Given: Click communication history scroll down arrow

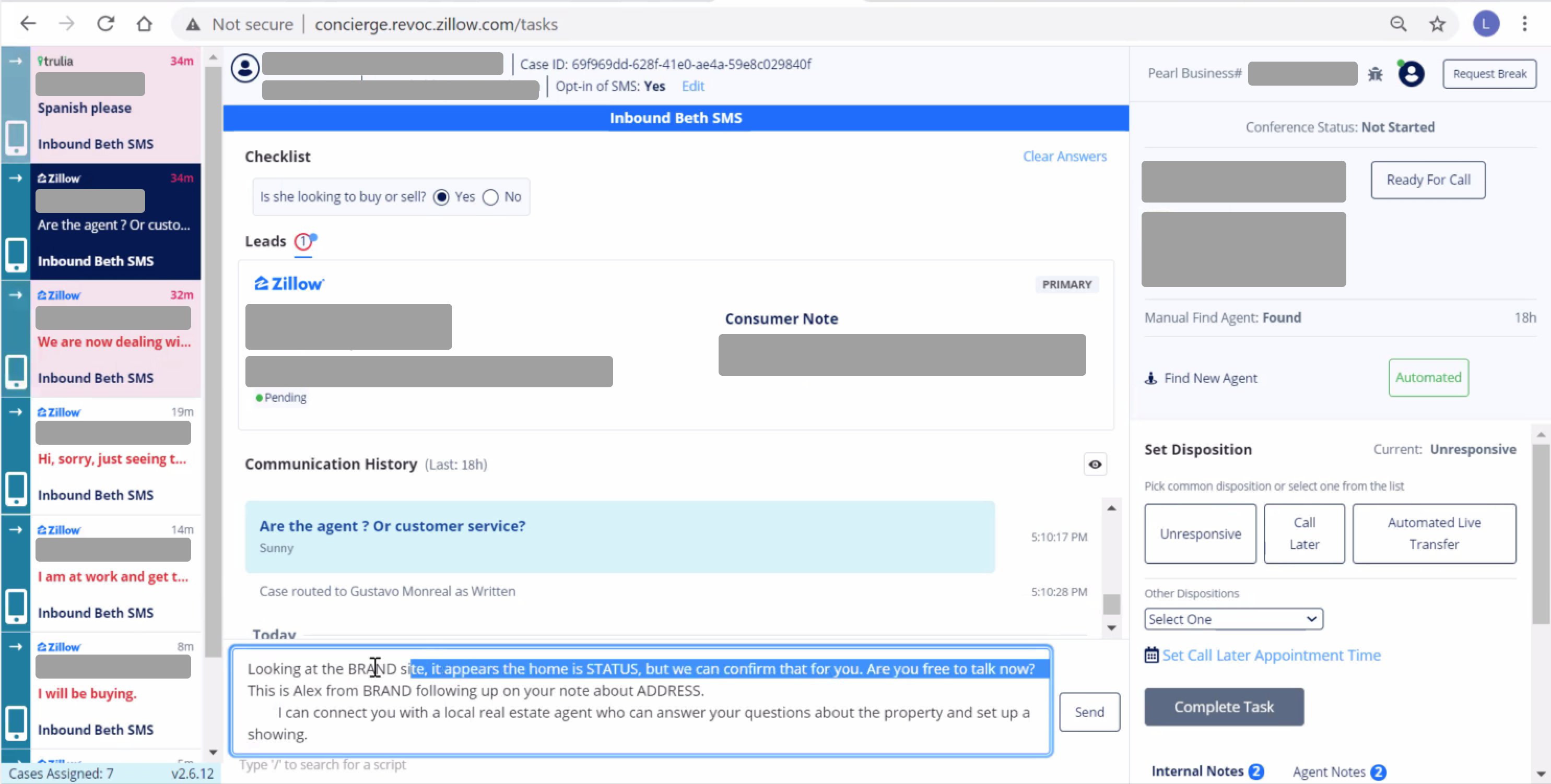Looking at the screenshot, I should pyautogui.click(x=1111, y=627).
